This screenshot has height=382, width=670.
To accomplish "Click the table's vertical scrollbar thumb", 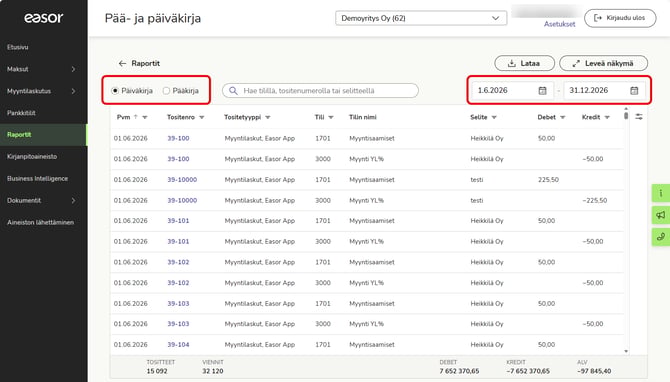I will tap(626, 115).
